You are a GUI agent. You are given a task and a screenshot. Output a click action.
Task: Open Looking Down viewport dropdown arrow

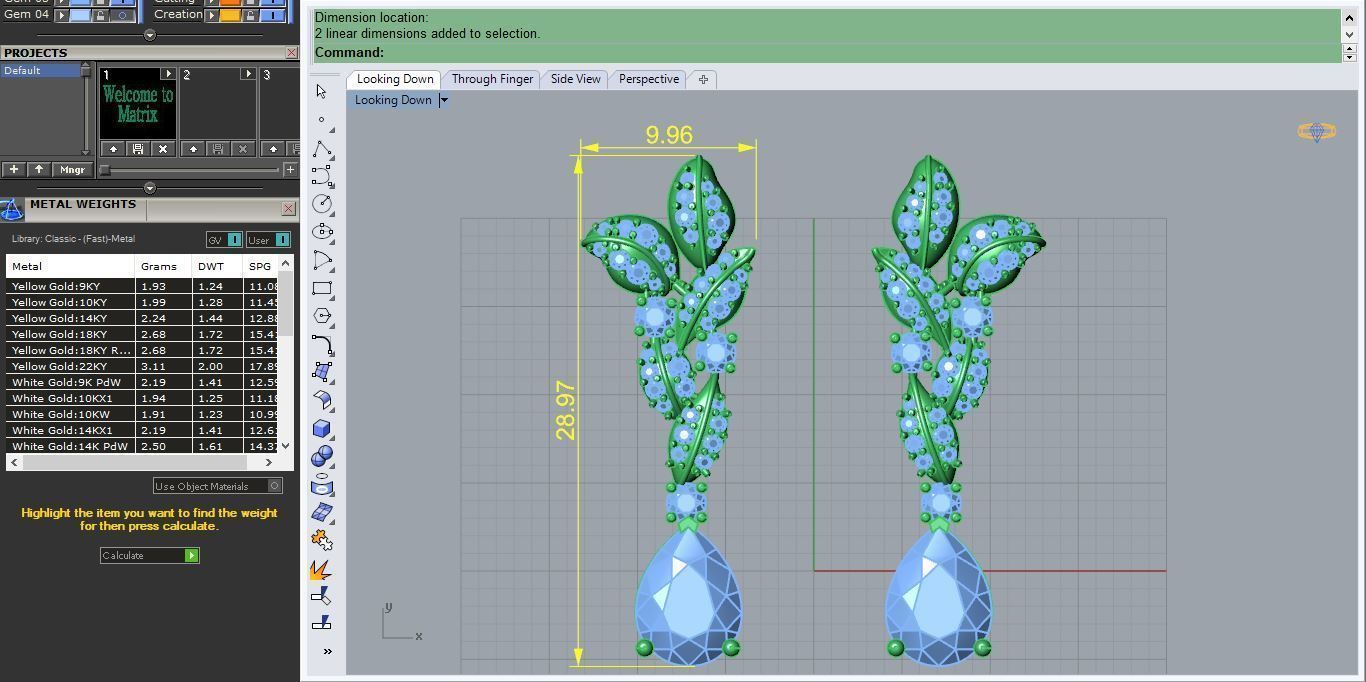444,100
